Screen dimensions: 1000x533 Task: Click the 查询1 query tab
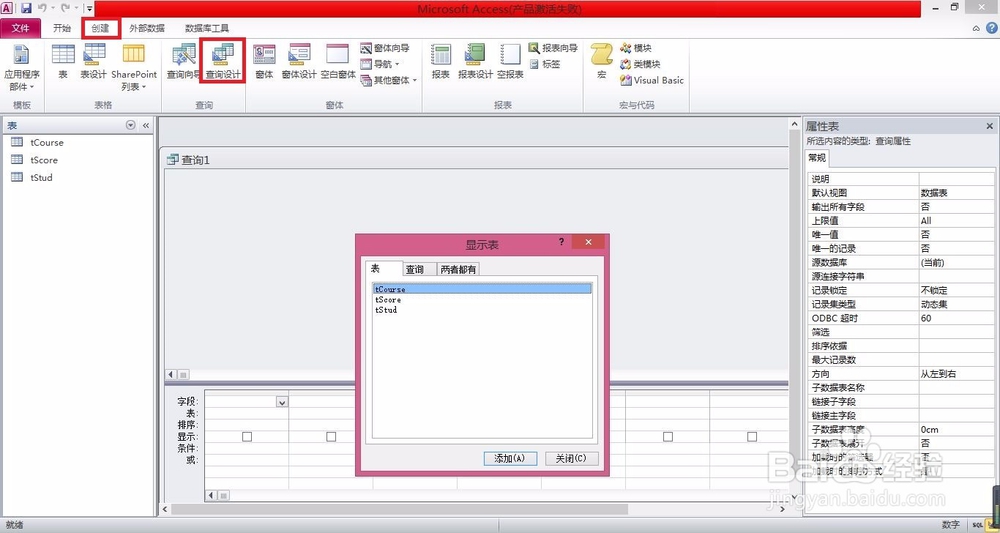(189, 160)
